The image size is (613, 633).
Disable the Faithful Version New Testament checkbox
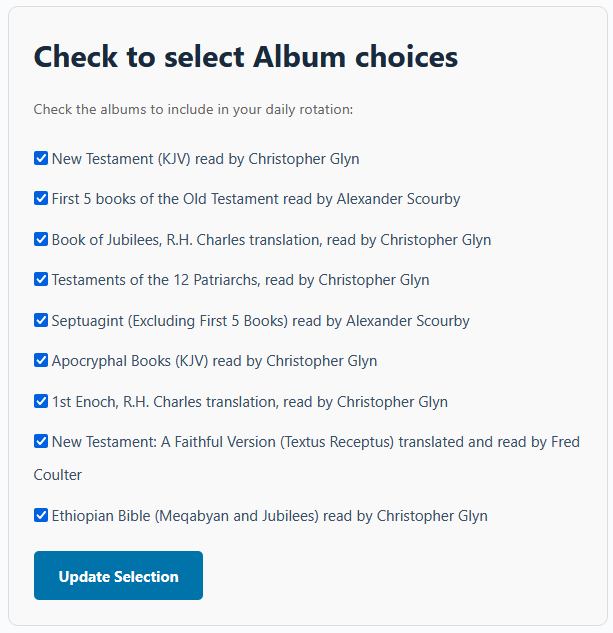point(41,441)
